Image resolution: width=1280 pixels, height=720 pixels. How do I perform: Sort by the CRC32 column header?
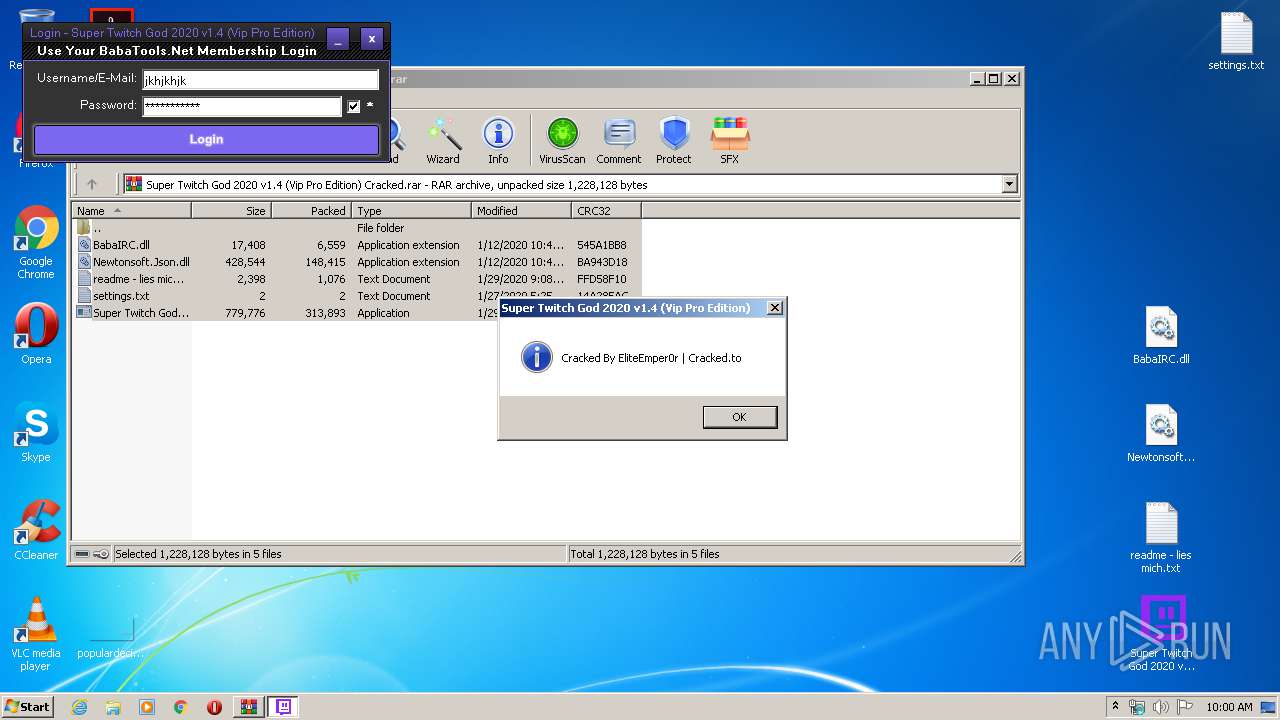click(607, 211)
